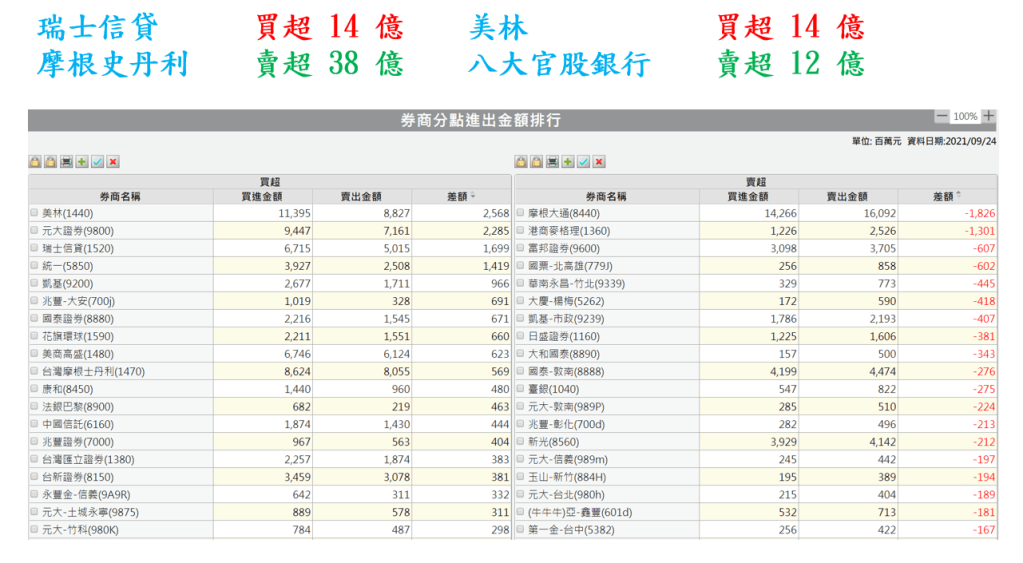The height and width of the screenshot is (563, 1023).
Task: Click the blue checkmark icon above right table
Action: (584, 162)
